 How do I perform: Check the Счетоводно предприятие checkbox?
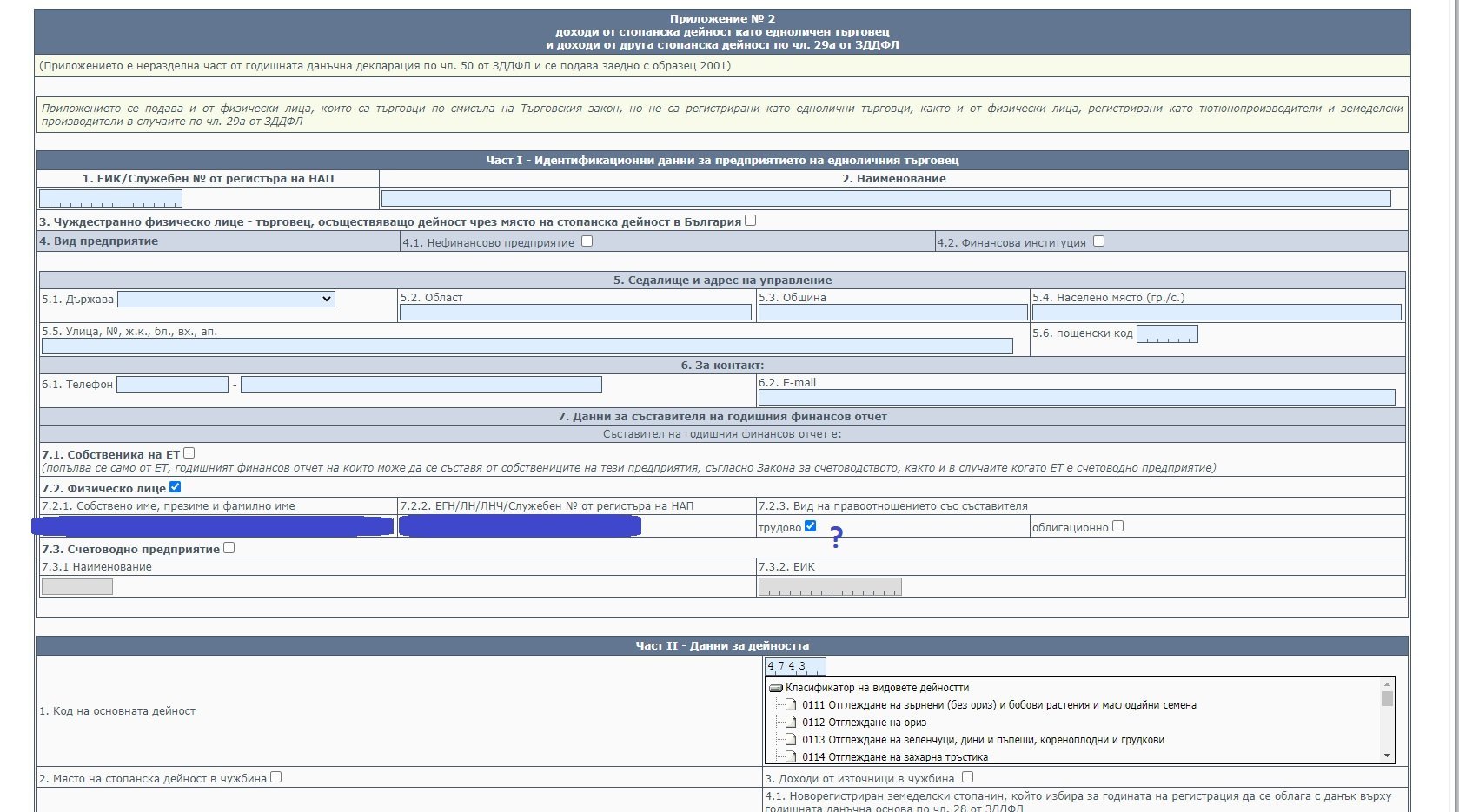[229, 548]
